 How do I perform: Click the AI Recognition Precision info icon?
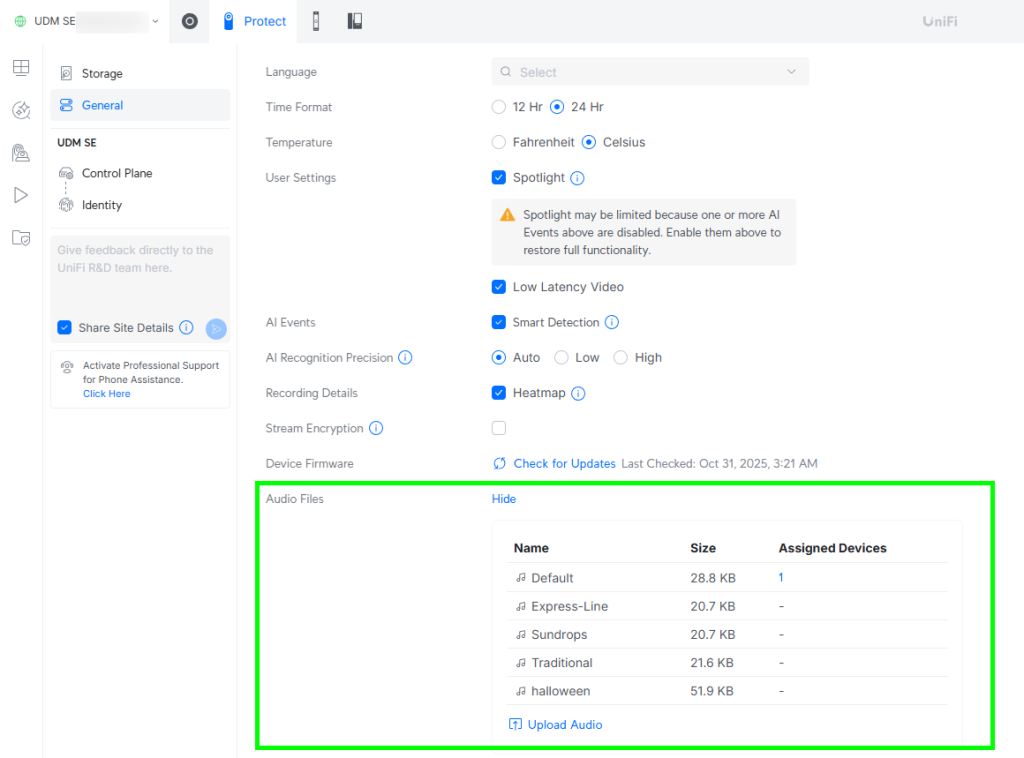(405, 357)
